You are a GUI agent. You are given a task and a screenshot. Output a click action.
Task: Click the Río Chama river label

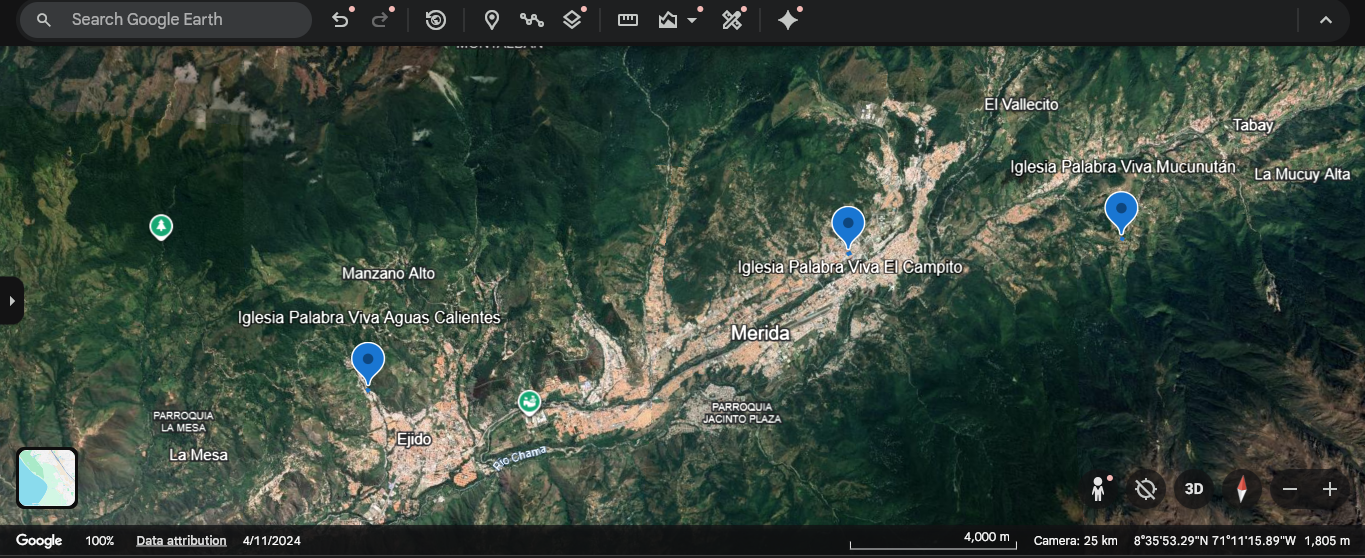521,460
